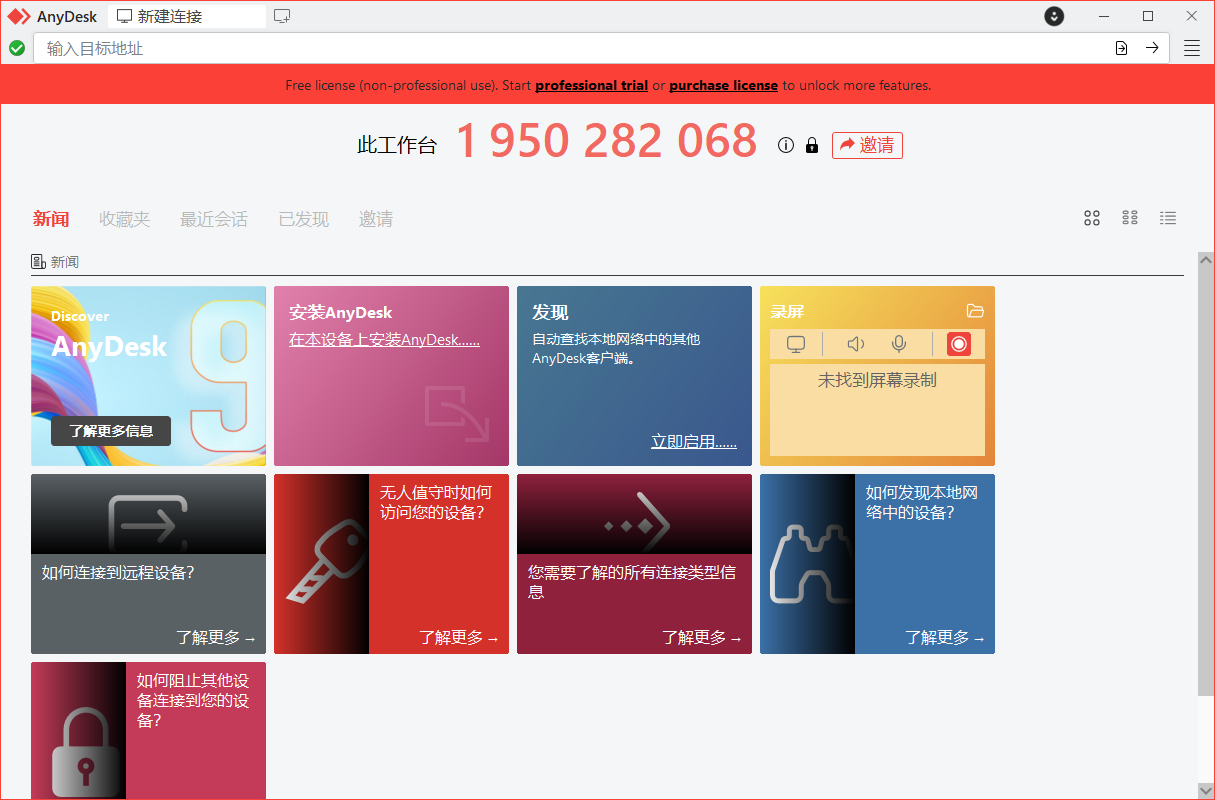Toggle microphone recording in 录屏 card

coord(899,344)
